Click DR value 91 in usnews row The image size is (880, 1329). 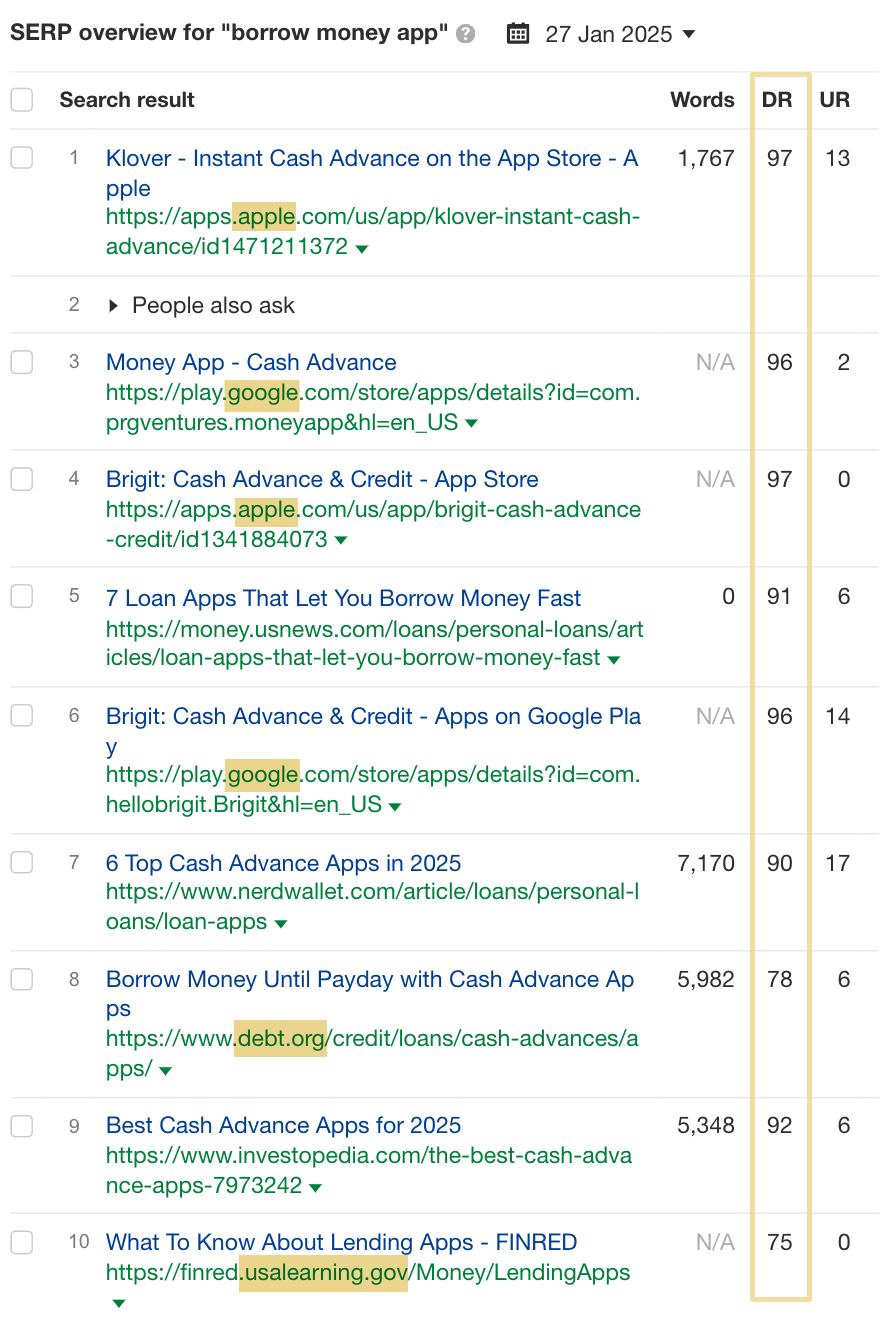point(779,597)
